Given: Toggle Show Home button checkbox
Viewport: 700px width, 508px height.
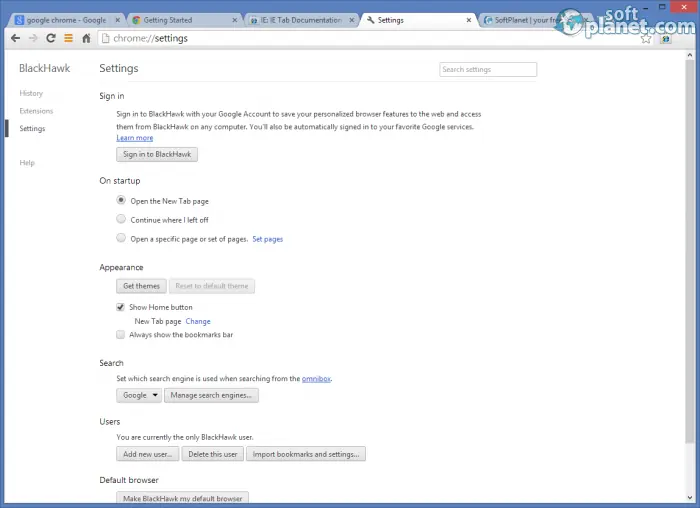Looking at the screenshot, I should (120, 307).
